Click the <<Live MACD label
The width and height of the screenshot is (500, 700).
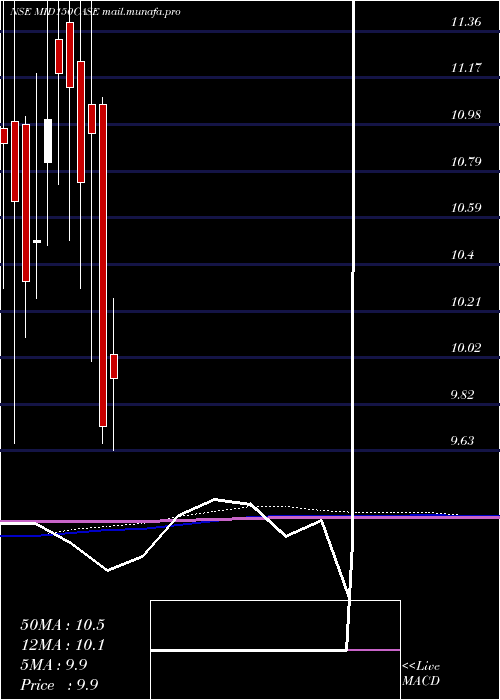click(x=421, y=674)
